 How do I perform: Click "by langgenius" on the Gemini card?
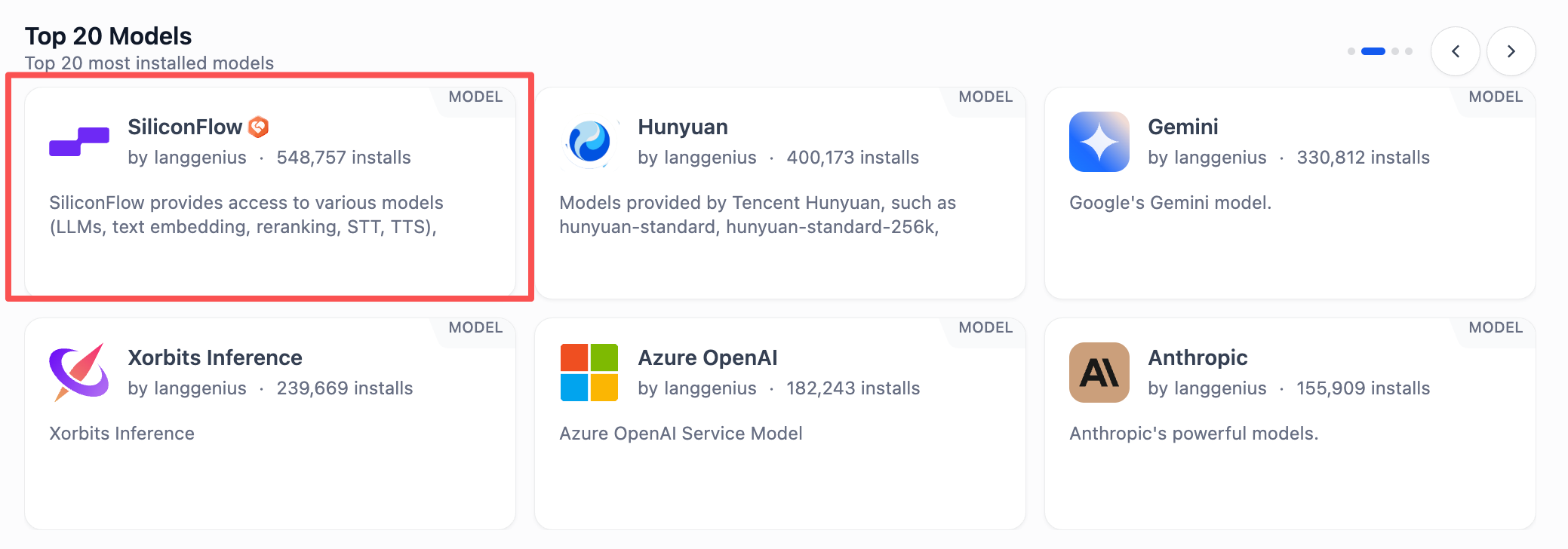(x=1207, y=158)
